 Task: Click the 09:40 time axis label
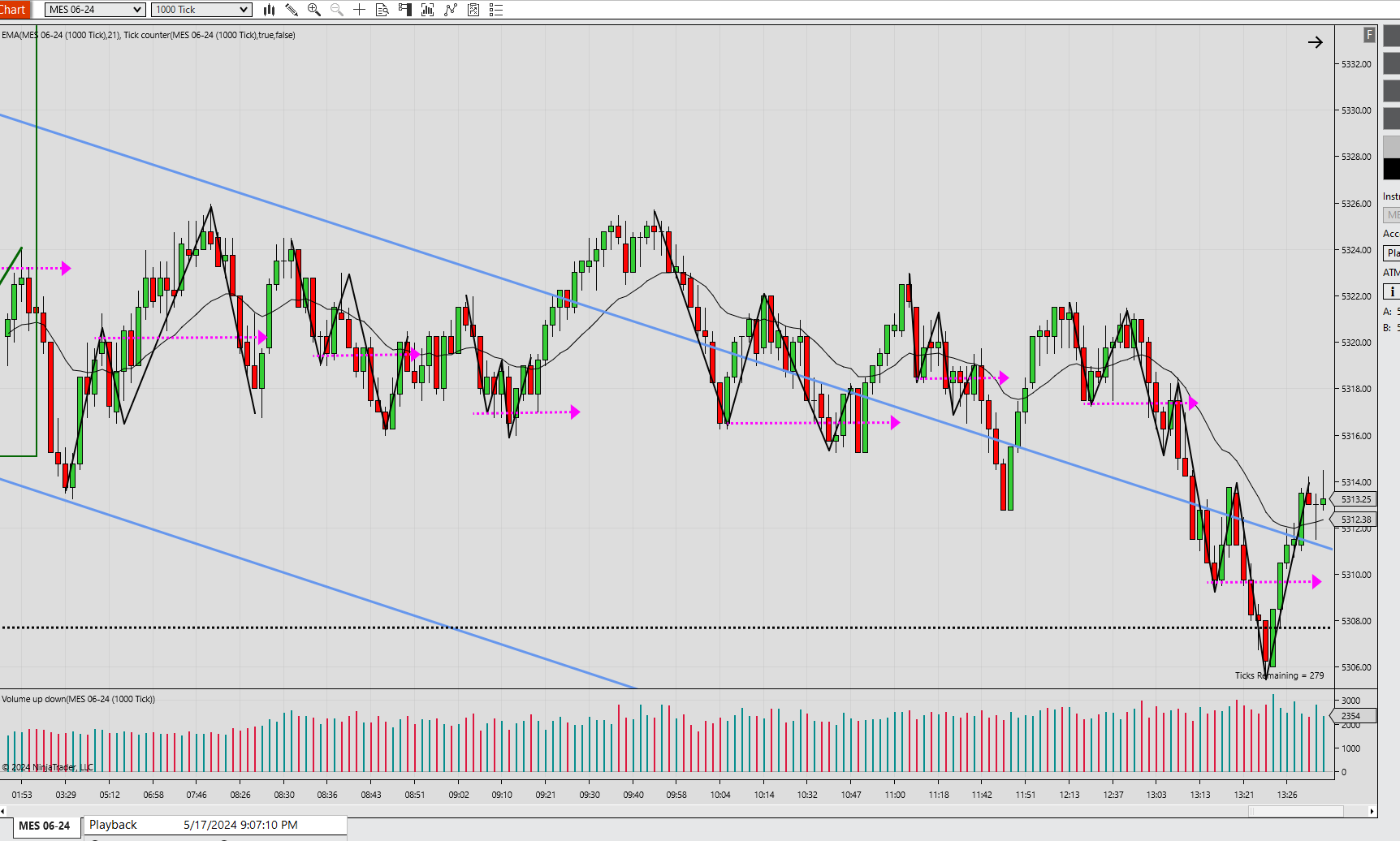(633, 795)
